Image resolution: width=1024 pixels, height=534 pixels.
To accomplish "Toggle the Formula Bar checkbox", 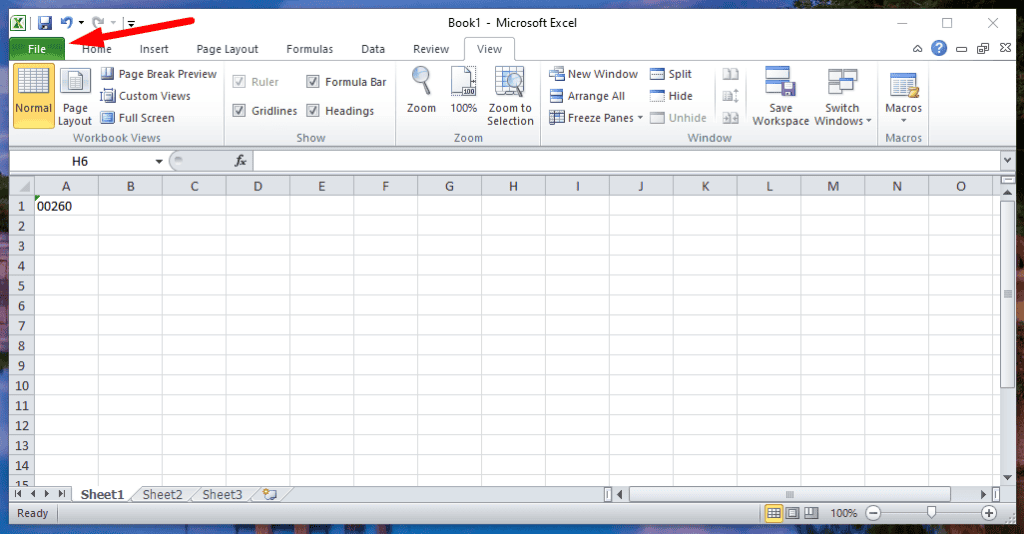I will (x=313, y=82).
